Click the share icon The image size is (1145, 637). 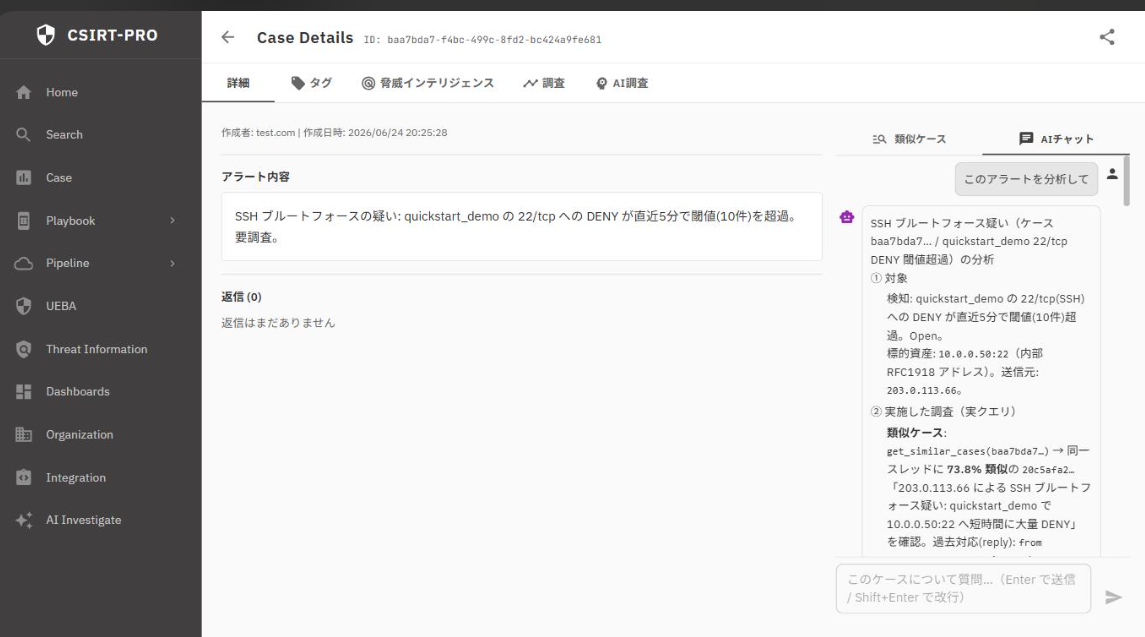(1107, 37)
